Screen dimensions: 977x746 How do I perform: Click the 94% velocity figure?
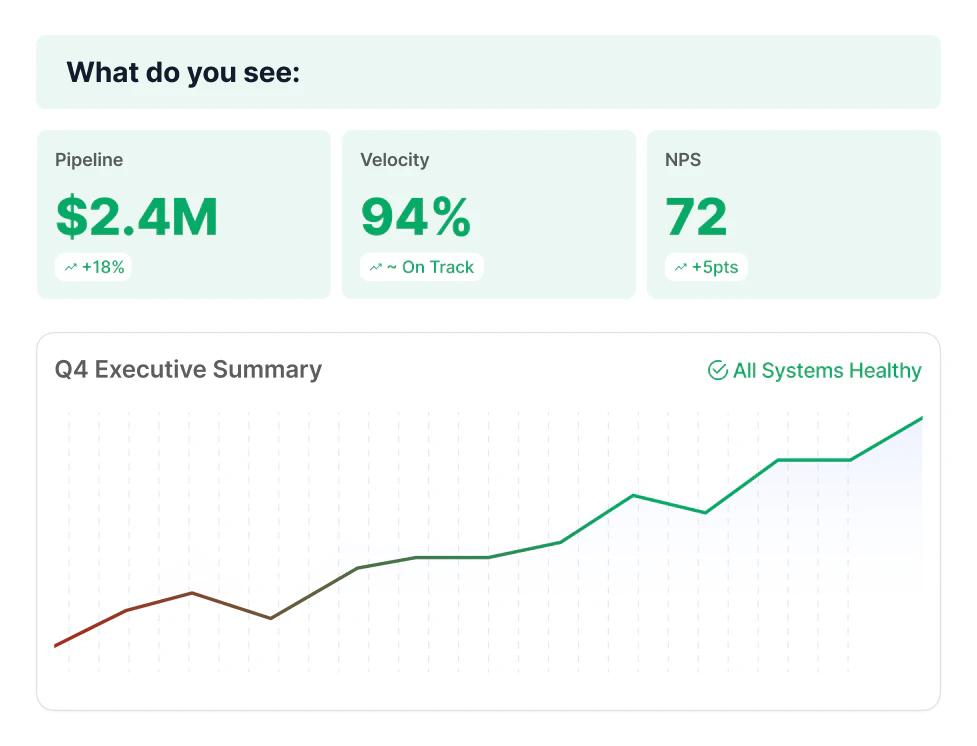415,217
